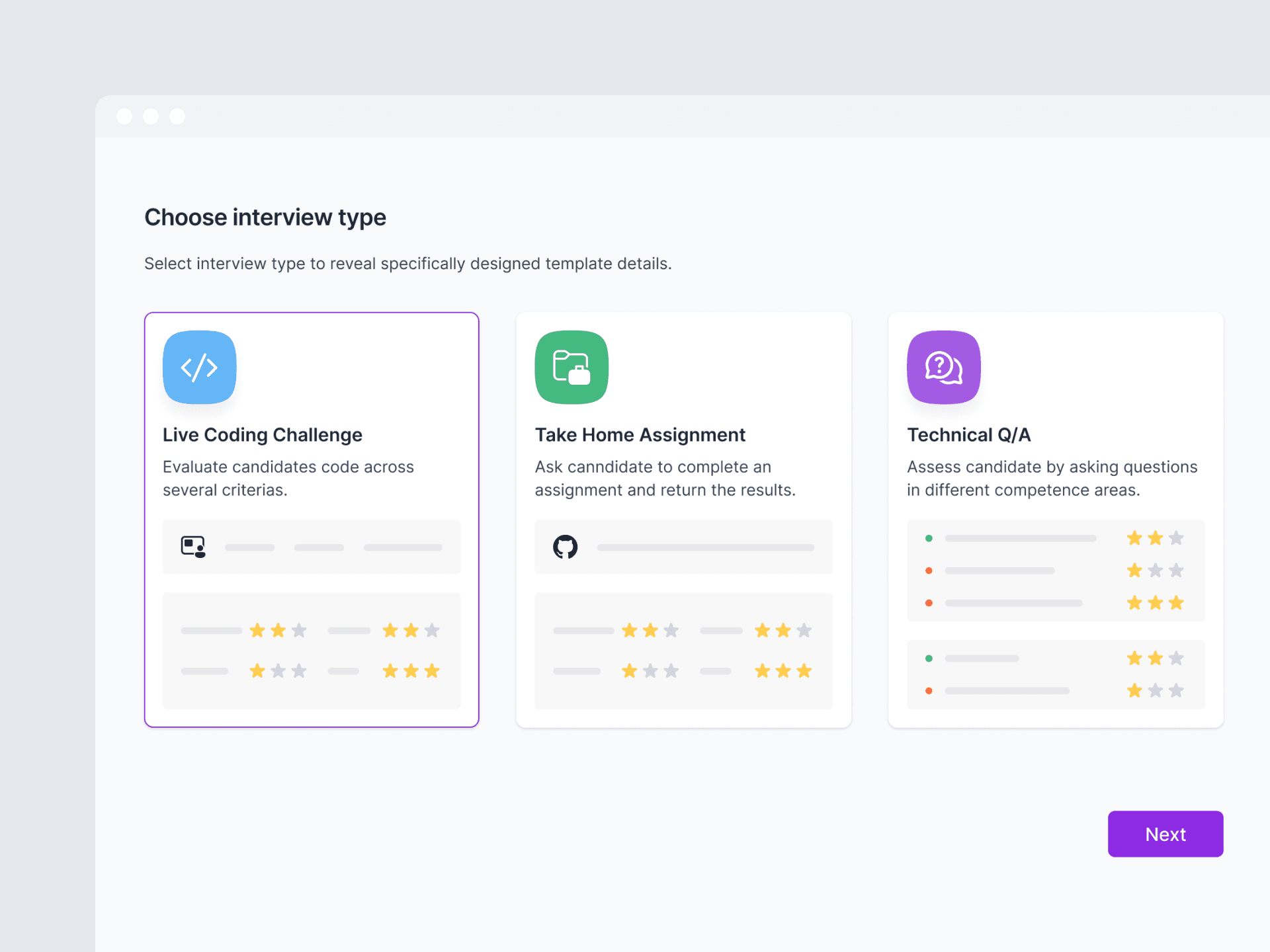Click first window control dot in title bar
1270x952 pixels.
coord(124,116)
